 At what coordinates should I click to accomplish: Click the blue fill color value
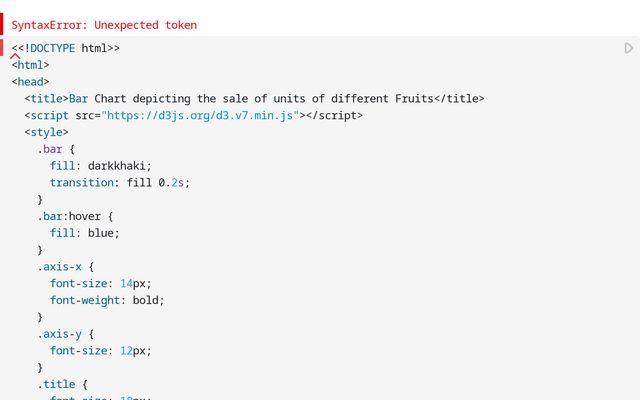coord(103,233)
